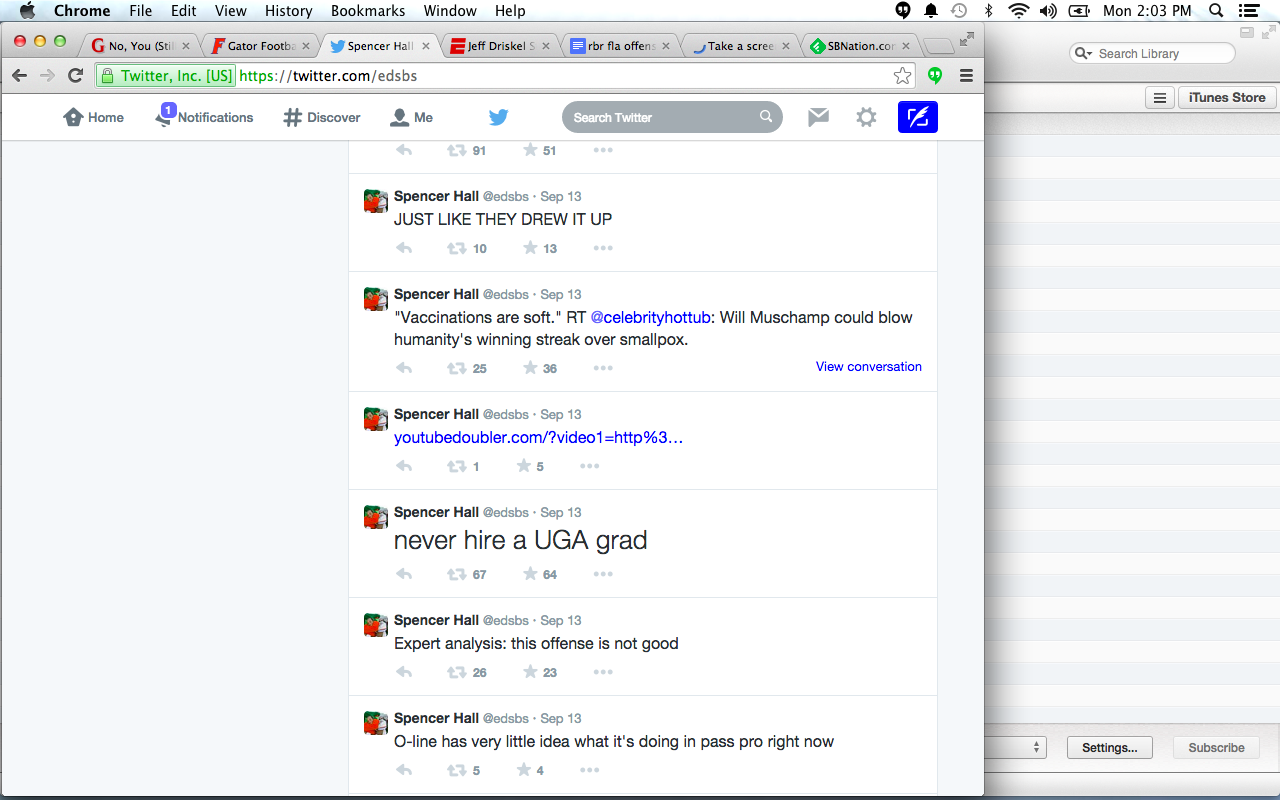The height and width of the screenshot is (800, 1280).
Task: Open the youtubedoubler.com link
Action: 538,438
